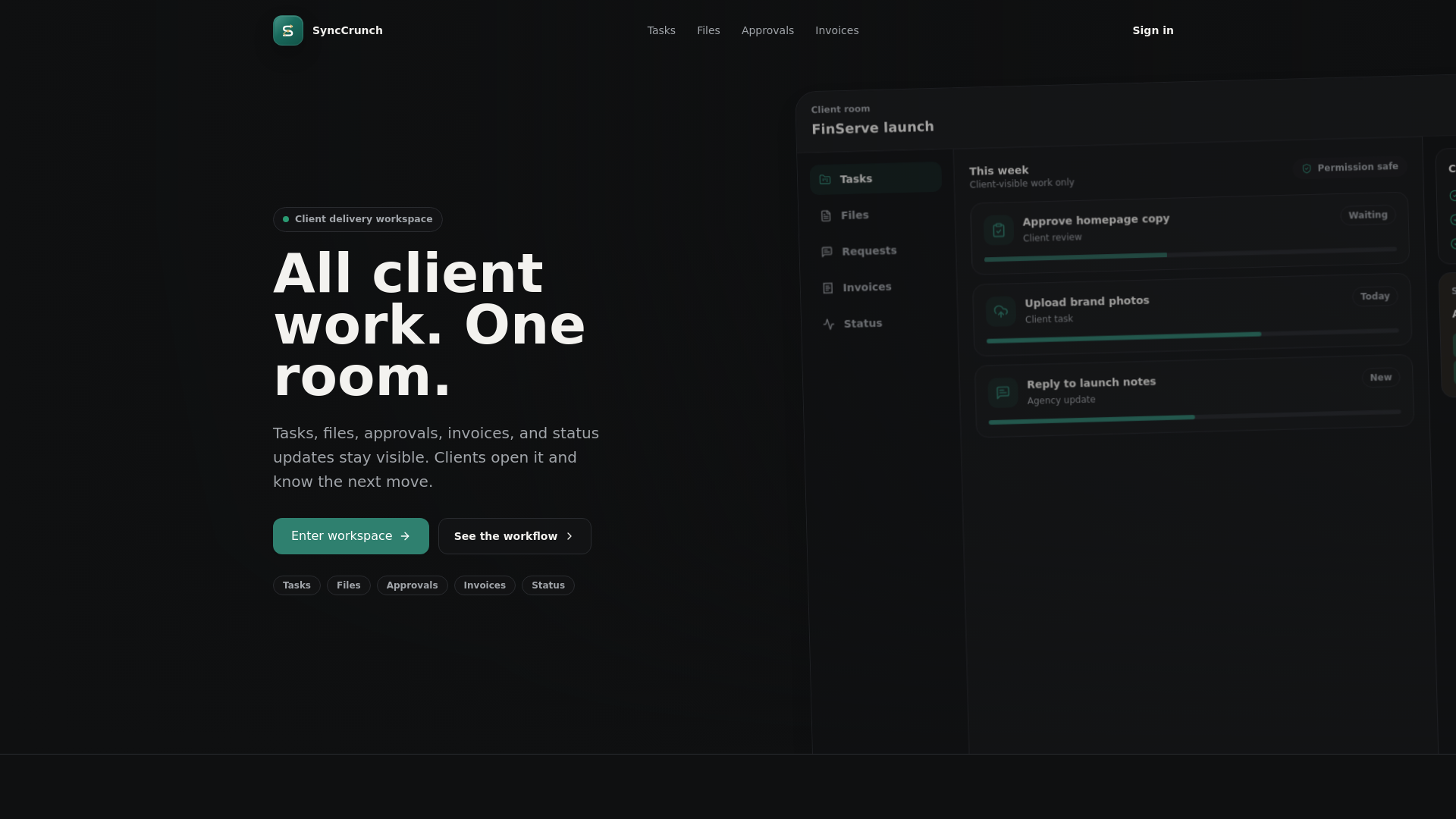Select Files tab in client room sidebar

[x=877, y=215]
